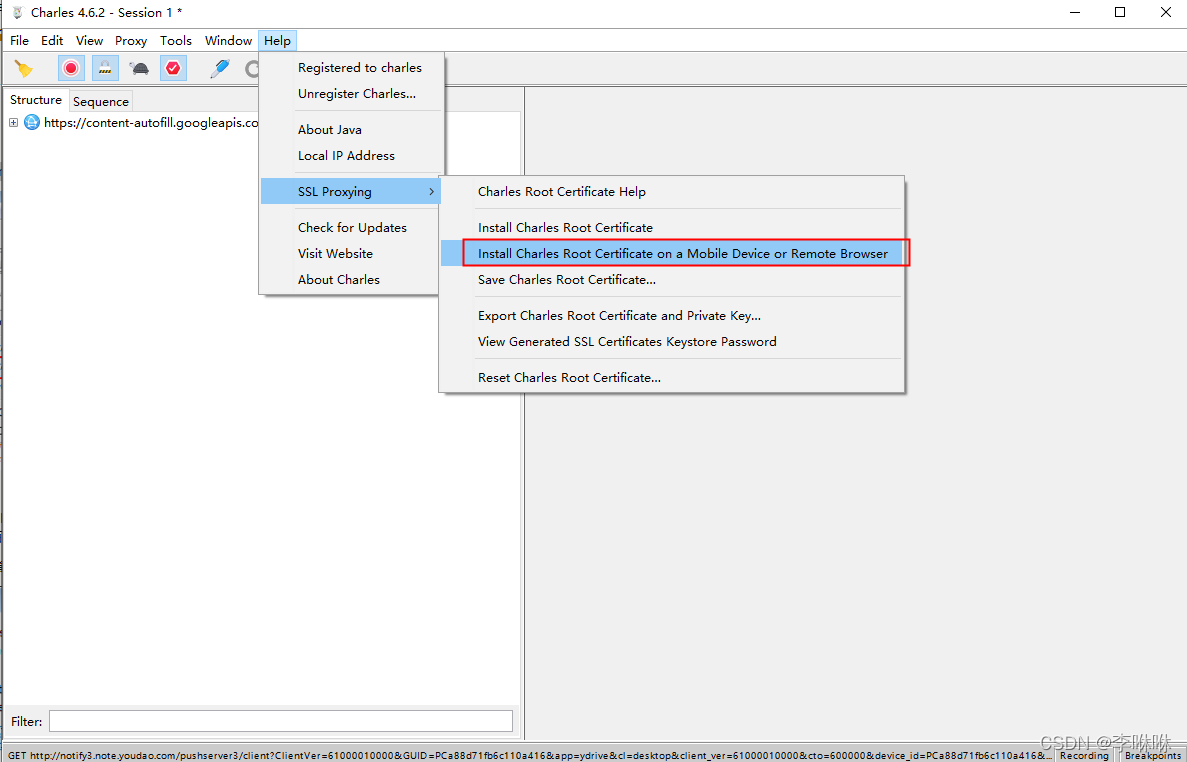Open the View menu
The height and width of the screenshot is (762, 1187).
[89, 41]
